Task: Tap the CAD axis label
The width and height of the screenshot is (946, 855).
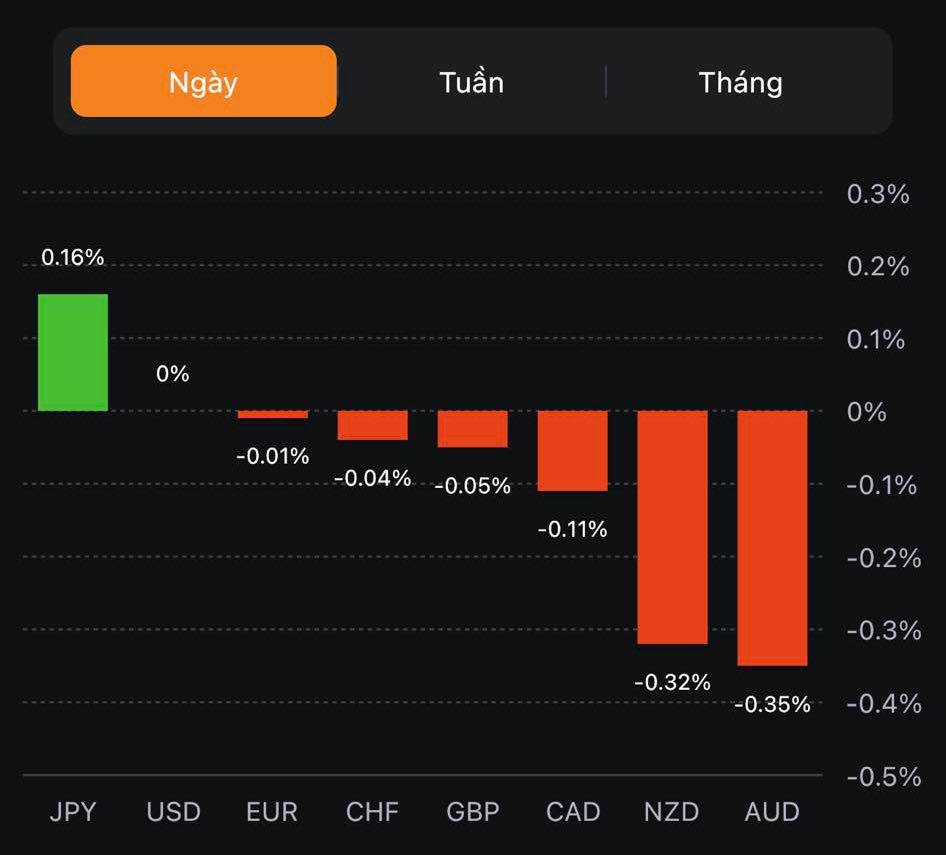Action: (573, 811)
